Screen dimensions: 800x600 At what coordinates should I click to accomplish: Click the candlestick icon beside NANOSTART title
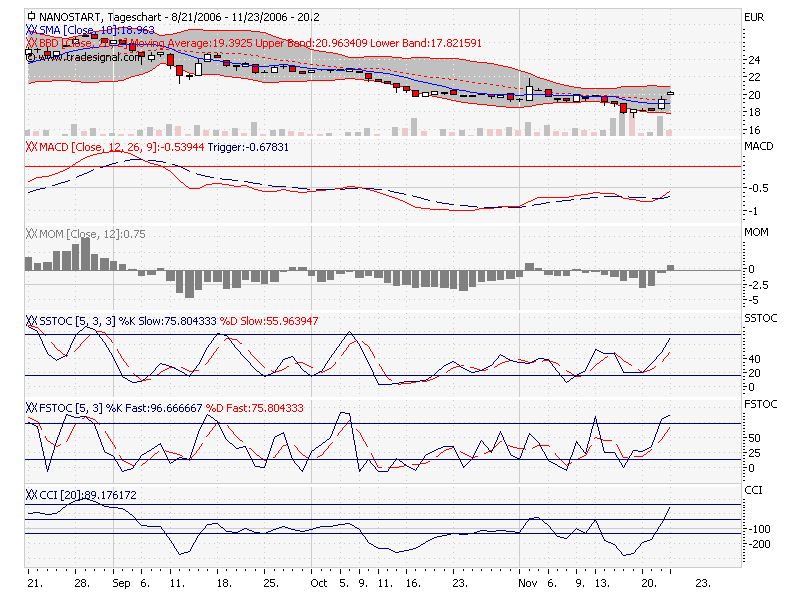tap(31, 17)
